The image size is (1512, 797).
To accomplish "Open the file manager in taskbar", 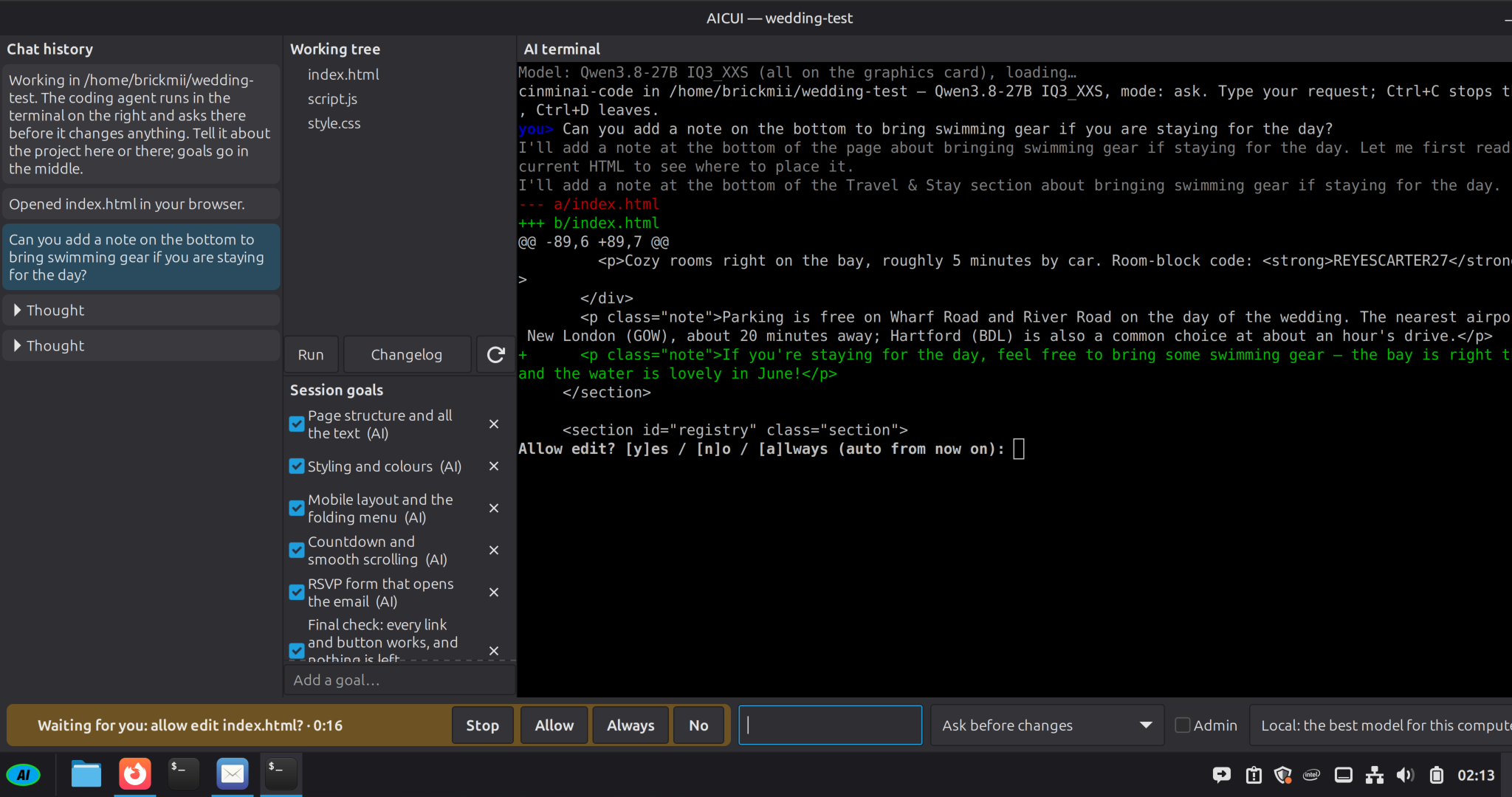I will pos(86,774).
